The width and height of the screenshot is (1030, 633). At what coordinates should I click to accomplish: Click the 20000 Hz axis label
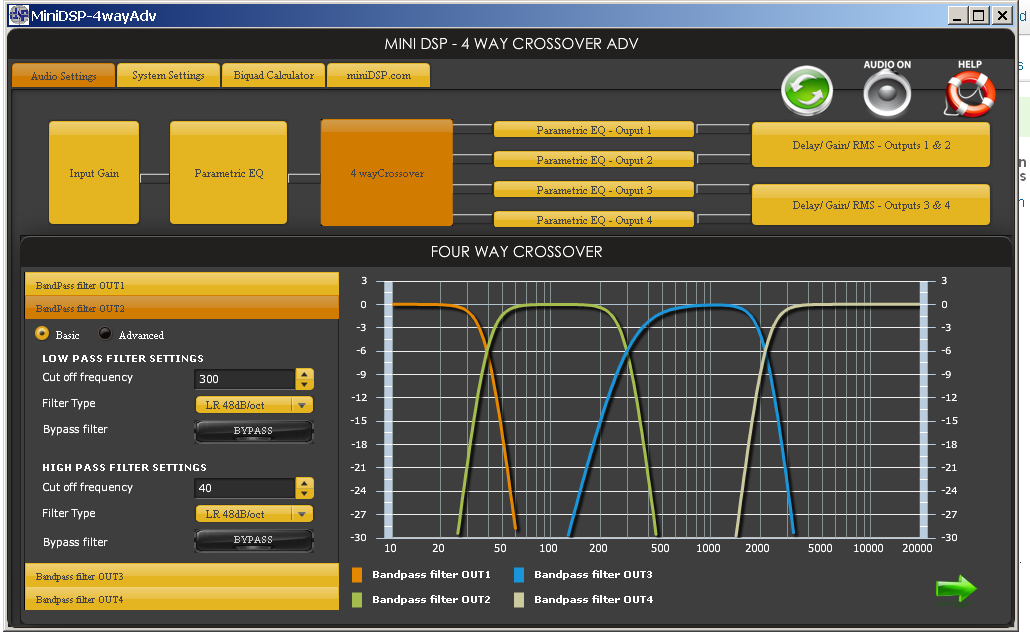[917, 548]
